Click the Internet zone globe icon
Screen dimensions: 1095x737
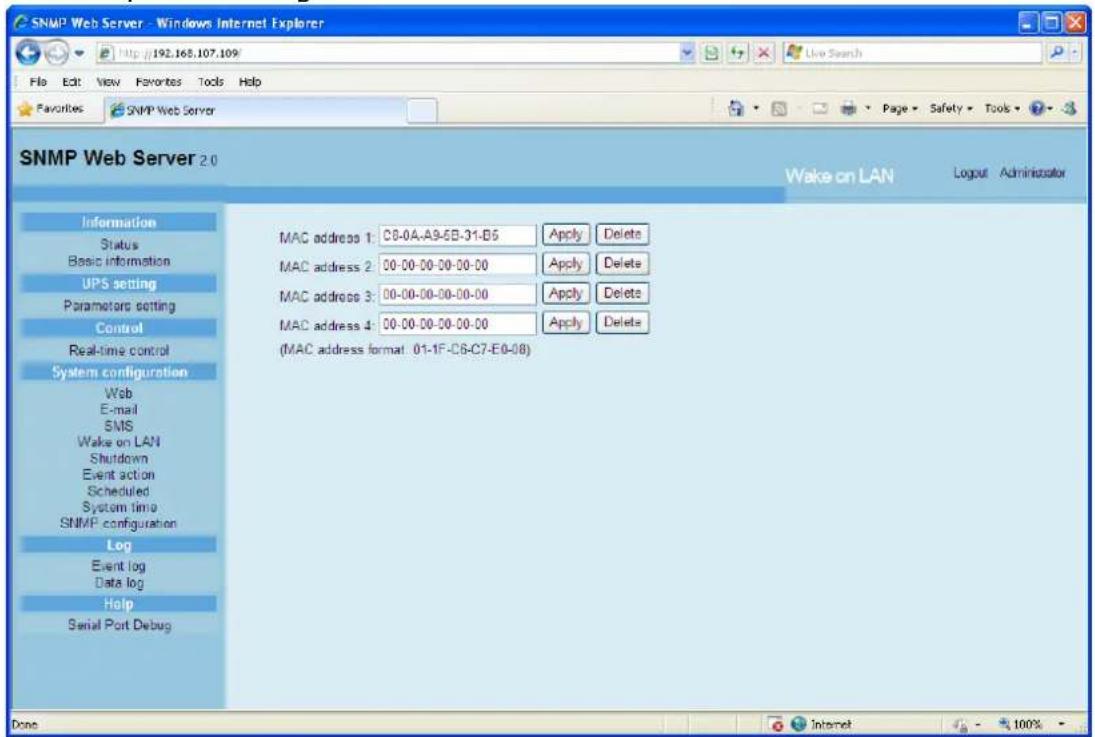click(798, 724)
